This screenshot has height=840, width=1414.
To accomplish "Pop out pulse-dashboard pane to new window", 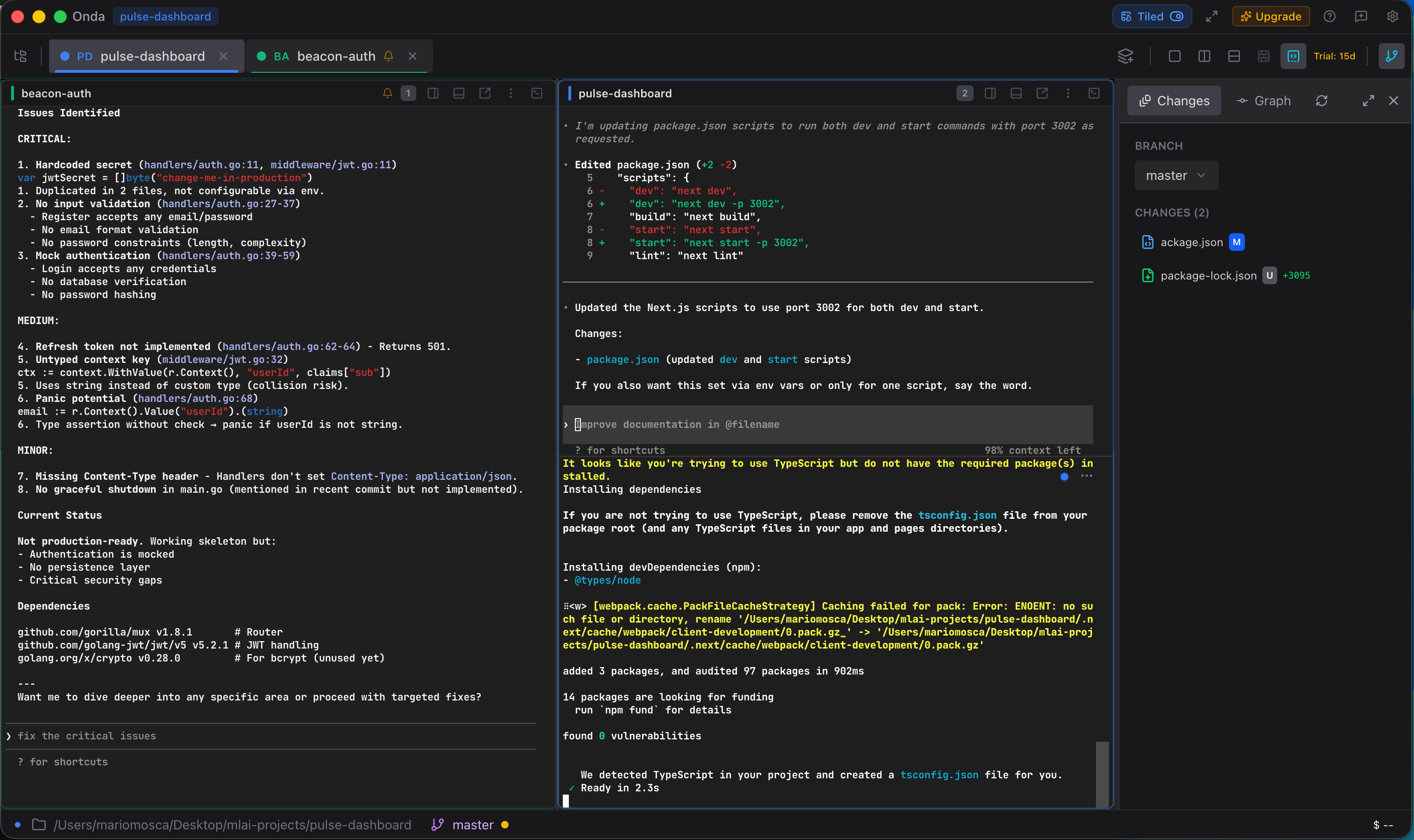I will [x=1042, y=93].
